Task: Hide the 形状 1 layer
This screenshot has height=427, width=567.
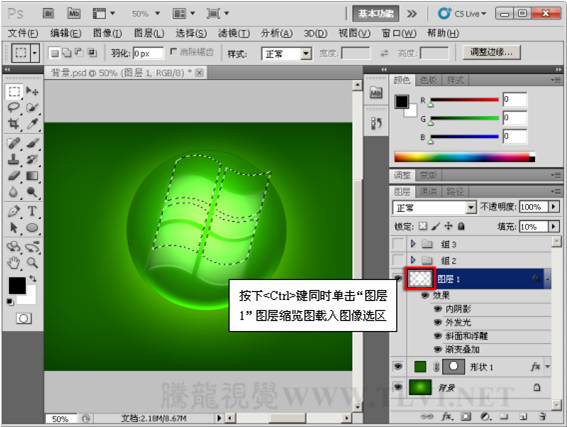Action: point(398,367)
